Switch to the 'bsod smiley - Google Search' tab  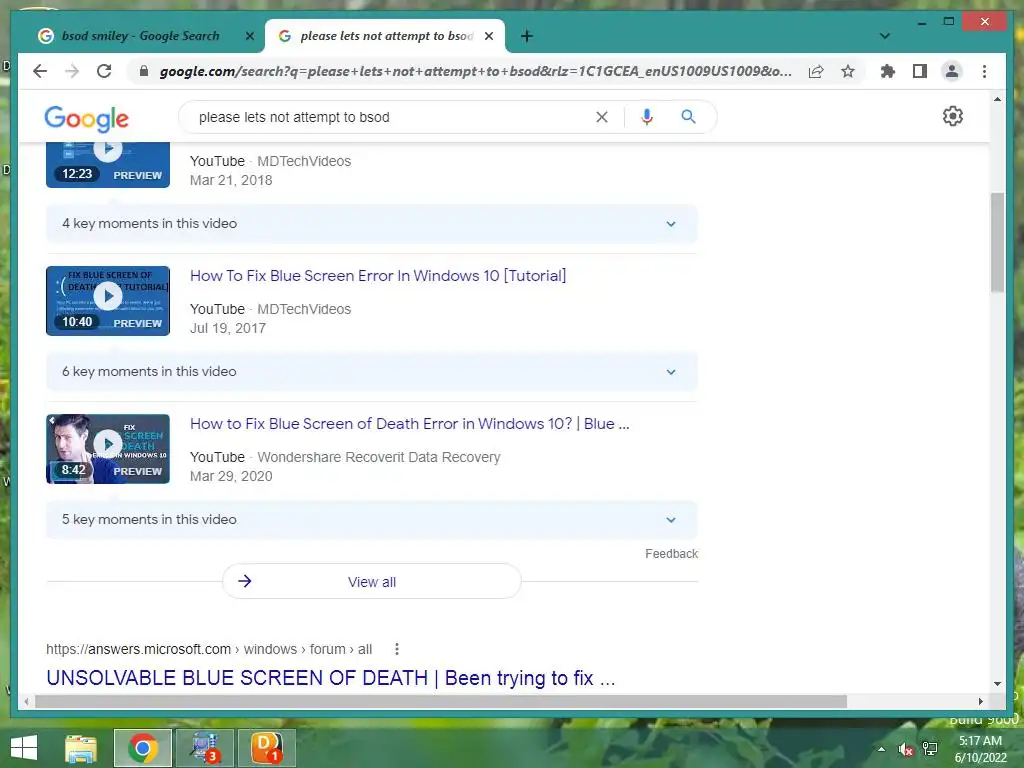(140, 36)
